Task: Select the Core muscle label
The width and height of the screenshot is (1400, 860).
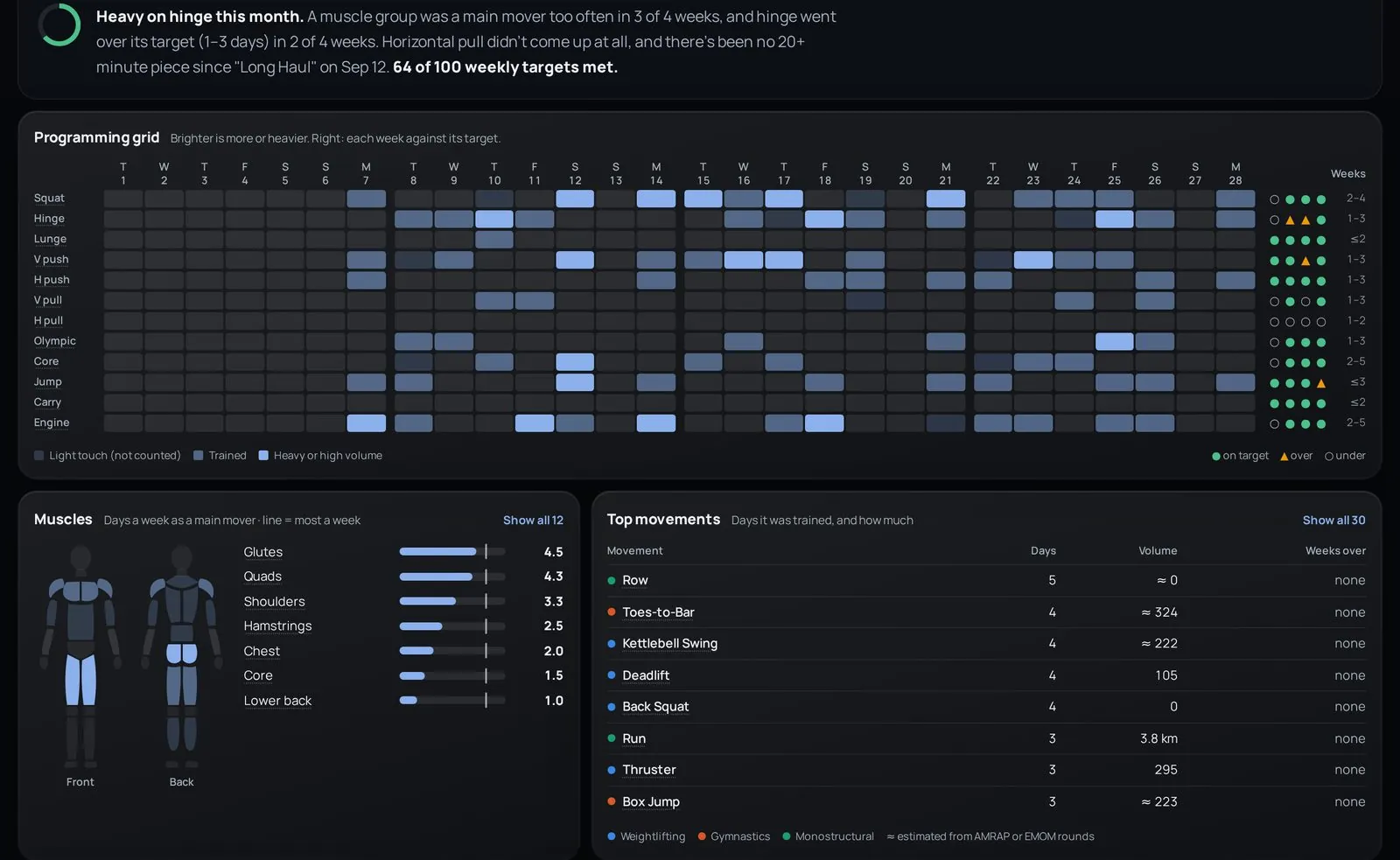Action: click(258, 675)
